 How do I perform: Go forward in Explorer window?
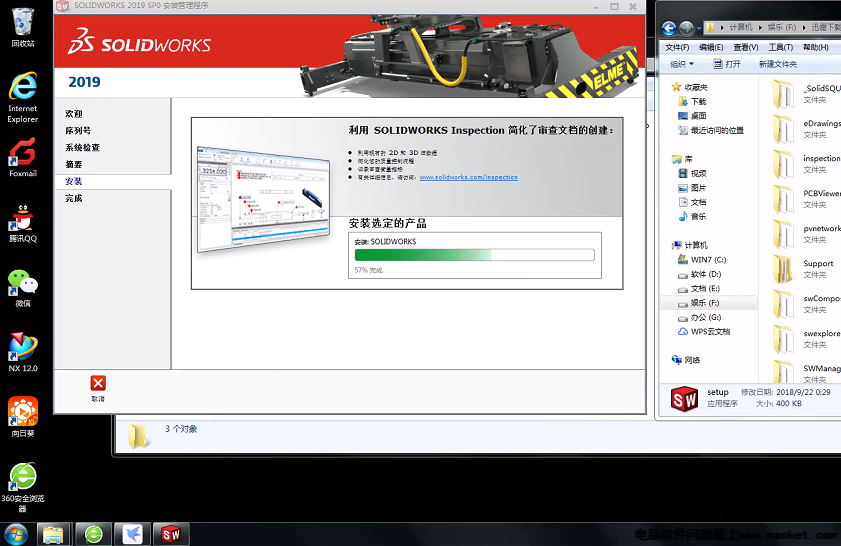(x=687, y=28)
